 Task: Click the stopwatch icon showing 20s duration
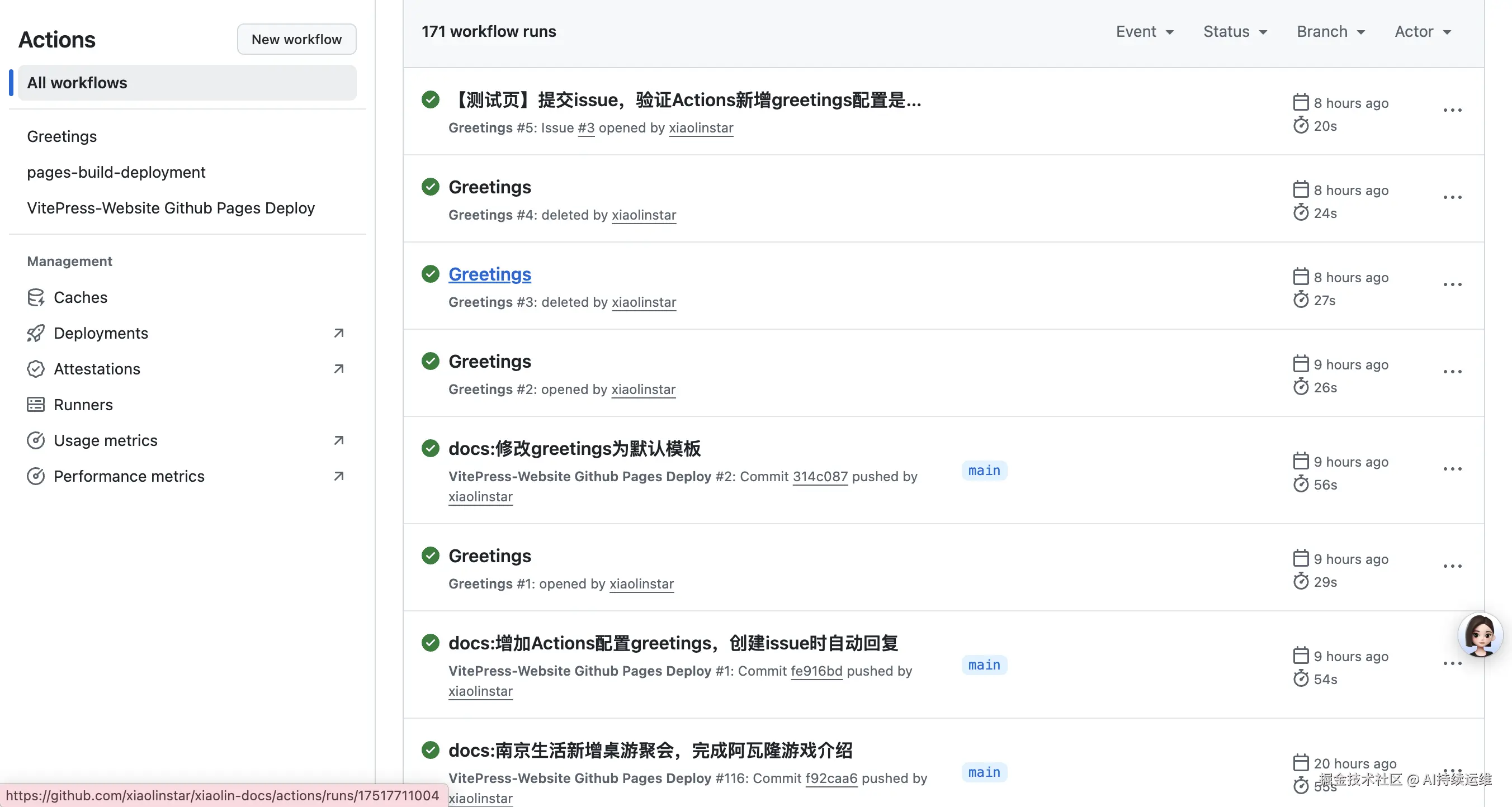pos(1302,126)
